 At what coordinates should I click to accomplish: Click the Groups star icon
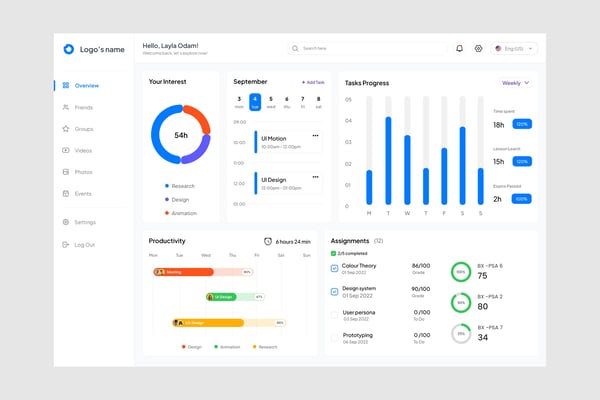66,129
